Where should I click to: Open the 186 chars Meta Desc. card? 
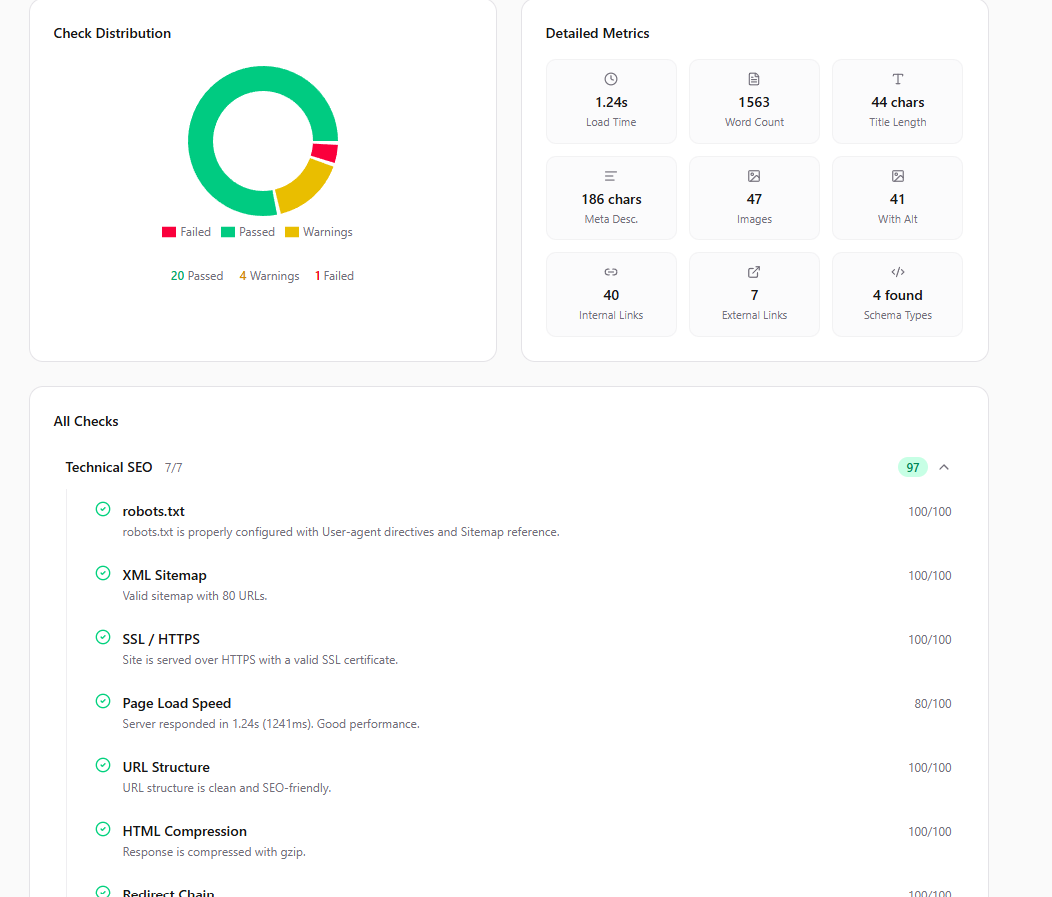(x=611, y=198)
